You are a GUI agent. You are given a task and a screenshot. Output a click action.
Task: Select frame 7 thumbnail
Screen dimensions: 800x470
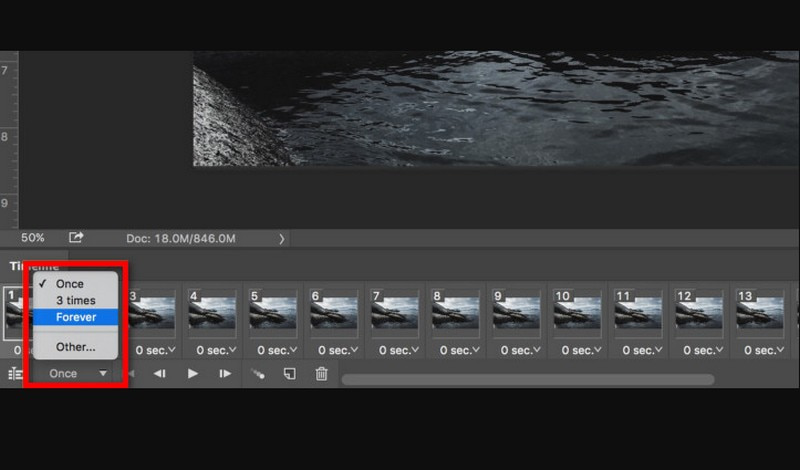(x=395, y=313)
